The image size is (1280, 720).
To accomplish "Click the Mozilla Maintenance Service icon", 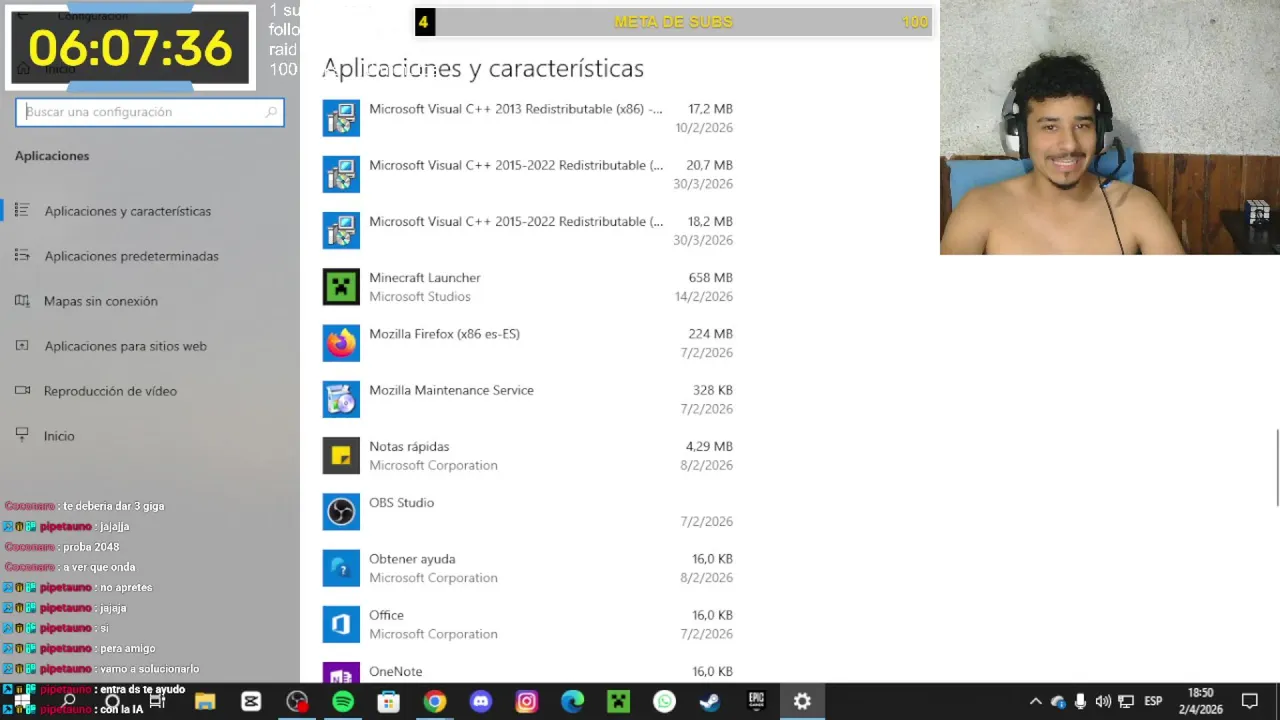I will tap(341, 399).
